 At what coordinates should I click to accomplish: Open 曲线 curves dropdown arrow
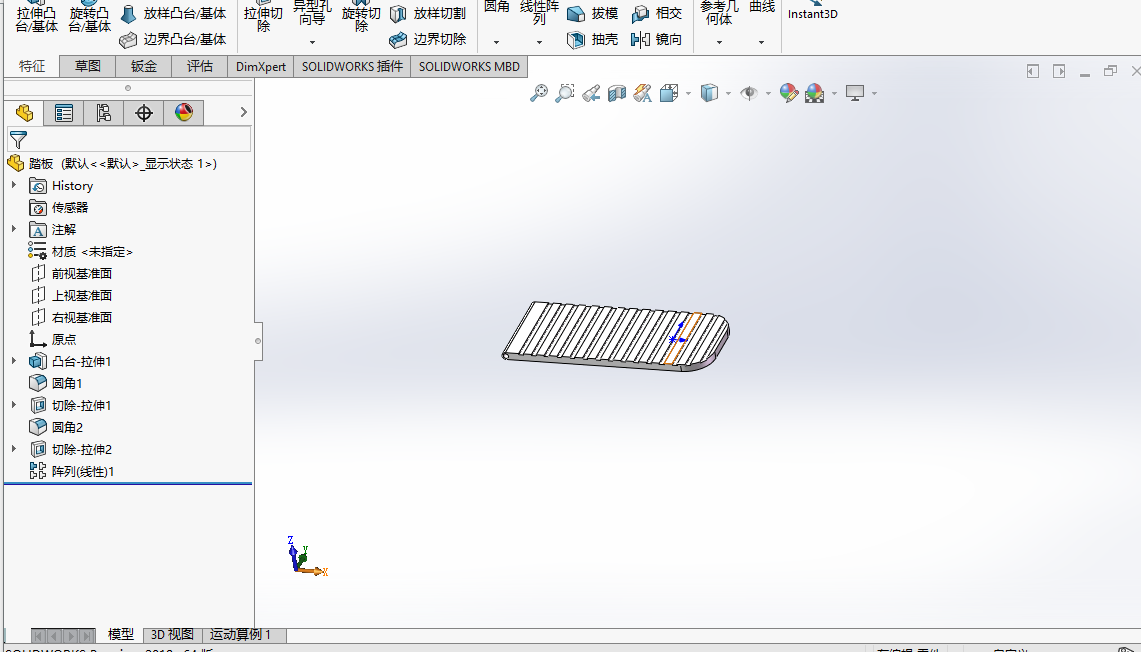click(761, 42)
